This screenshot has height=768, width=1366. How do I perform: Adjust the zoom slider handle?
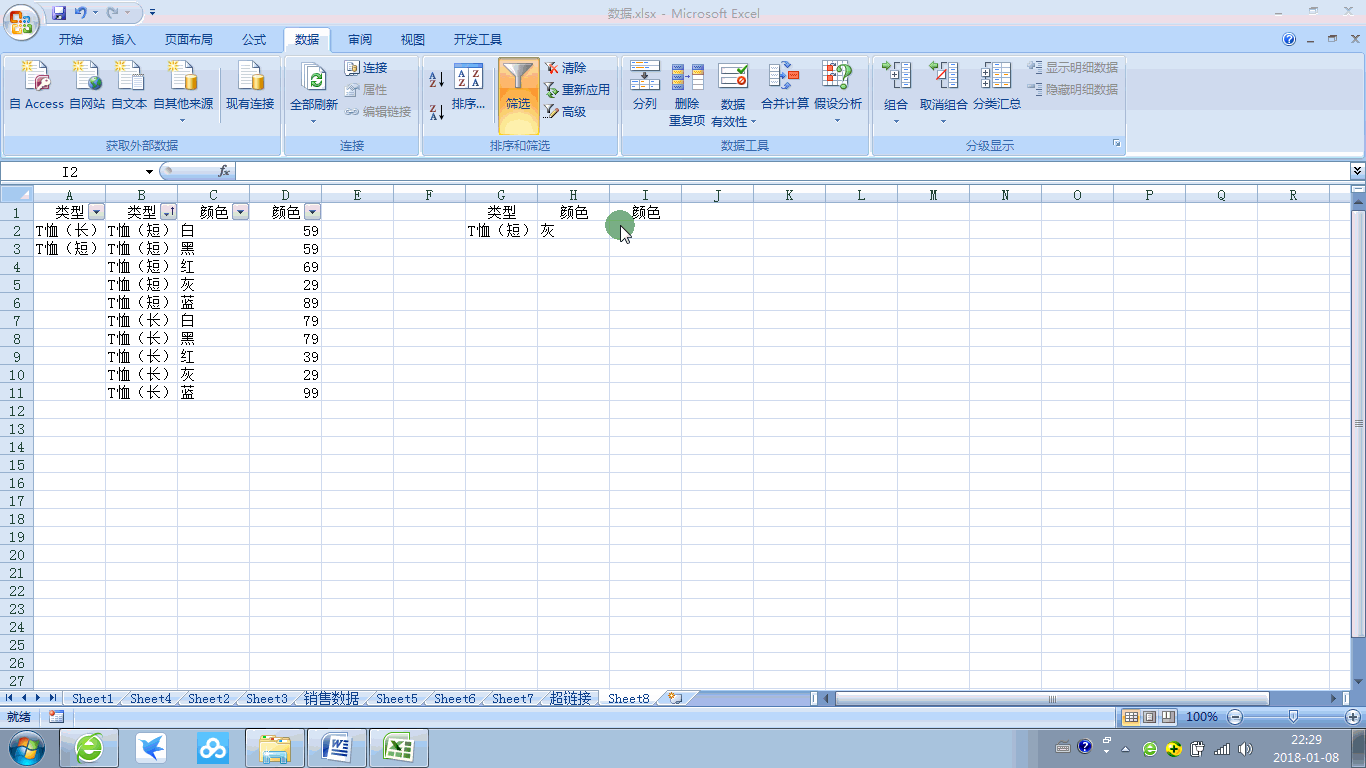coord(1294,717)
